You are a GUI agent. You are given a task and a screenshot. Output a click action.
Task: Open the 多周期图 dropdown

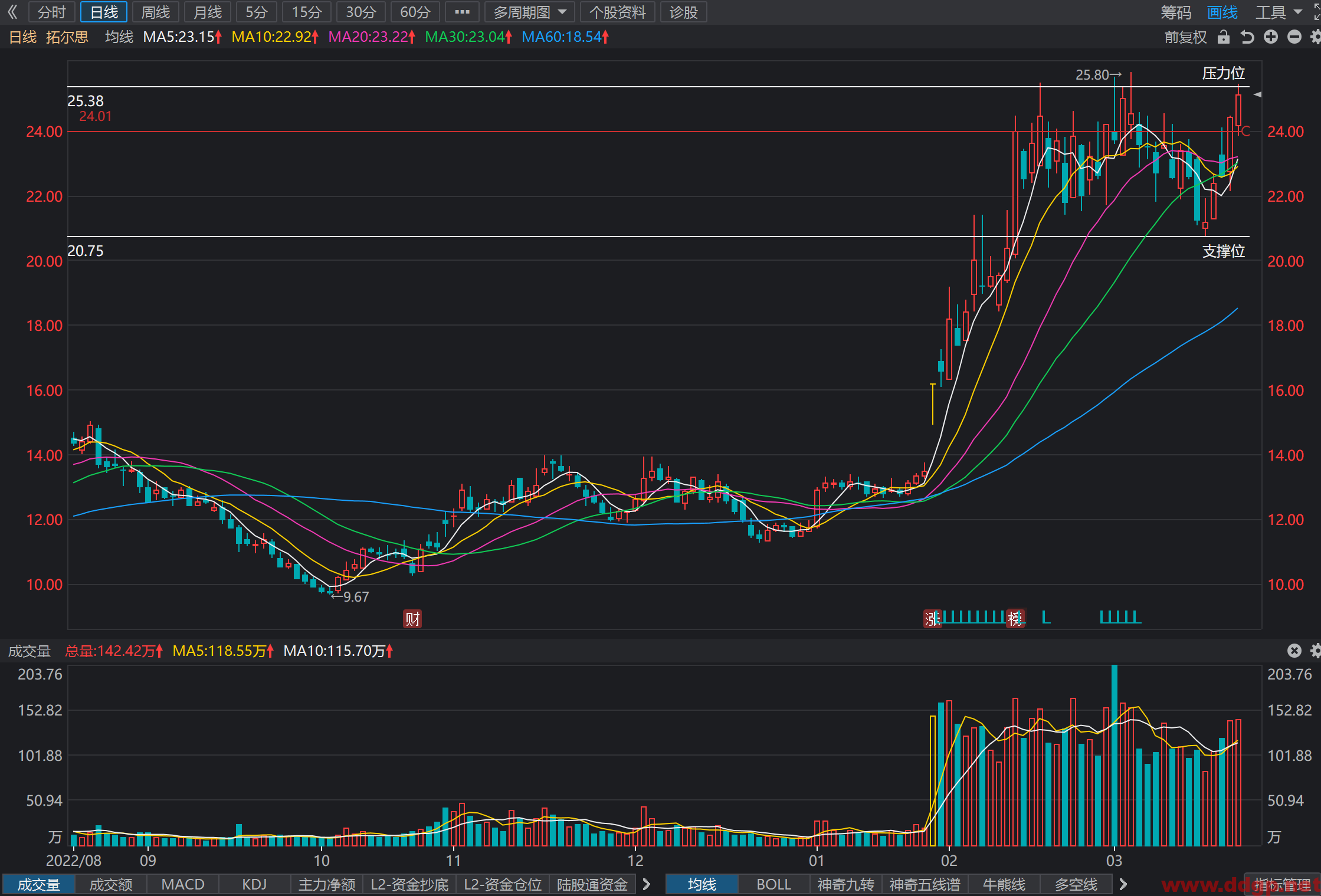click(x=529, y=12)
